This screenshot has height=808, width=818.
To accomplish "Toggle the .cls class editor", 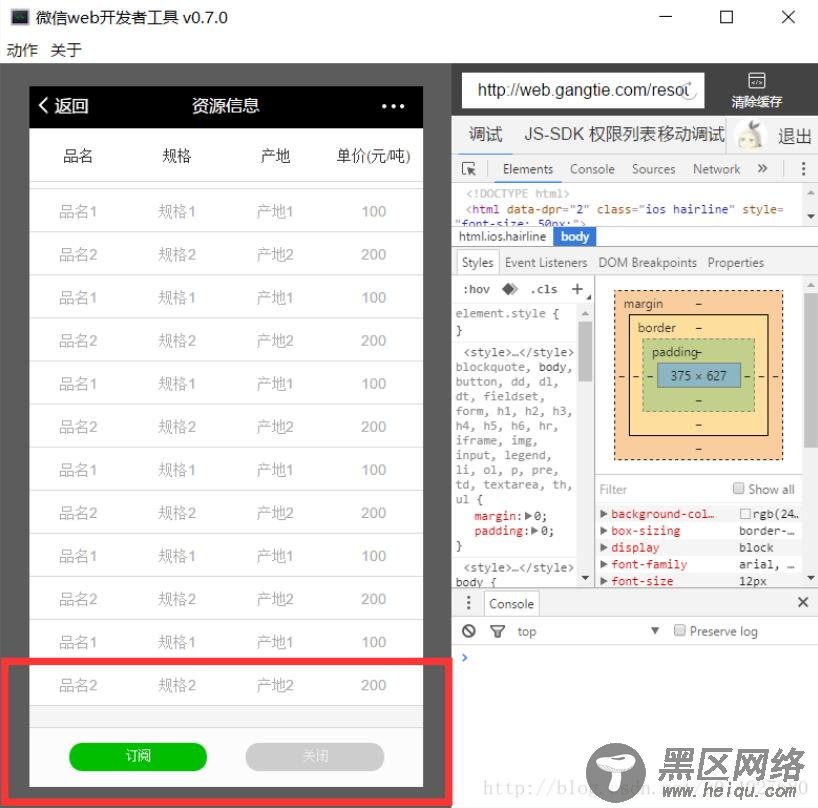I will [544, 290].
